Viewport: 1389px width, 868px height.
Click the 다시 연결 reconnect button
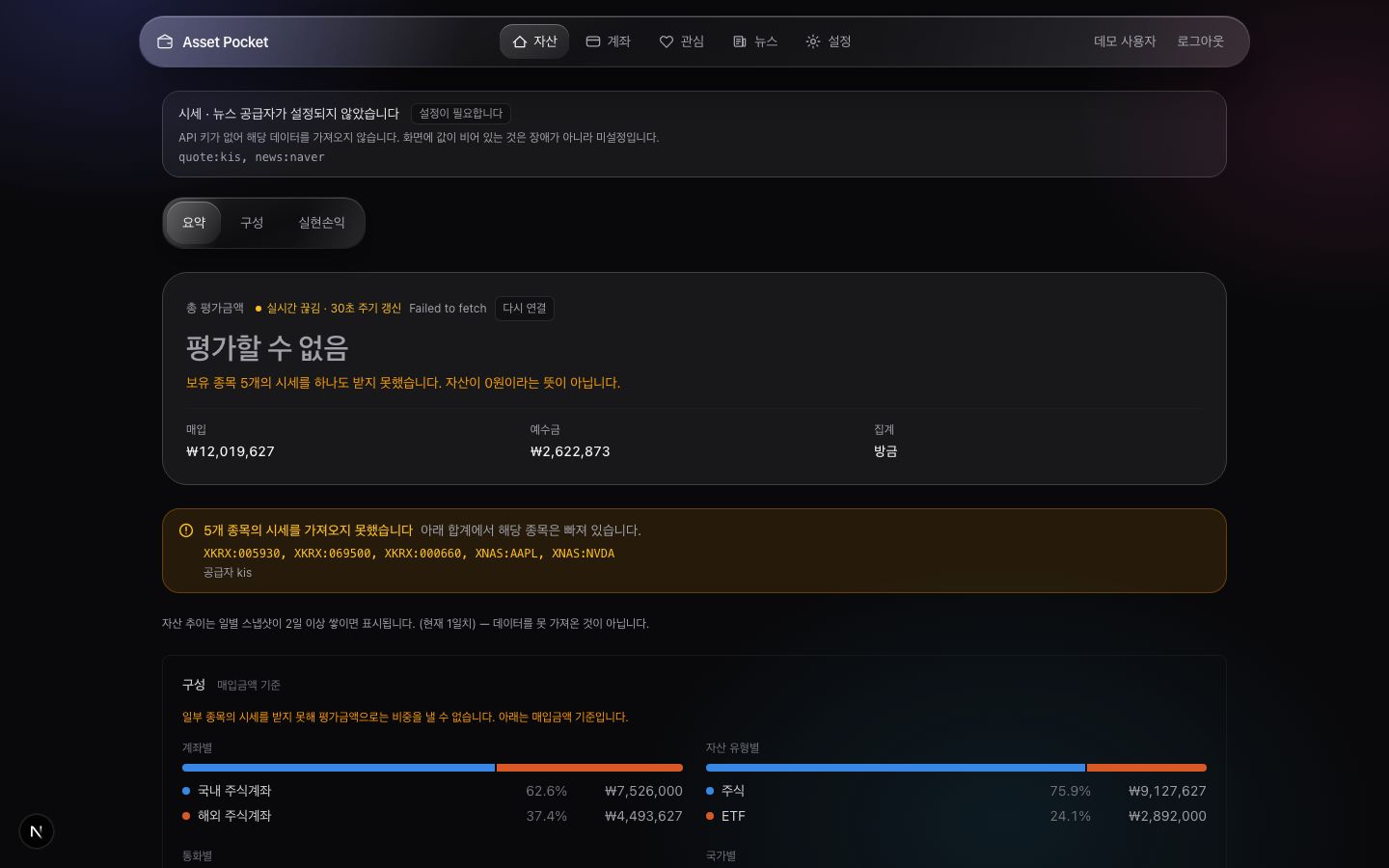click(x=525, y=309)
